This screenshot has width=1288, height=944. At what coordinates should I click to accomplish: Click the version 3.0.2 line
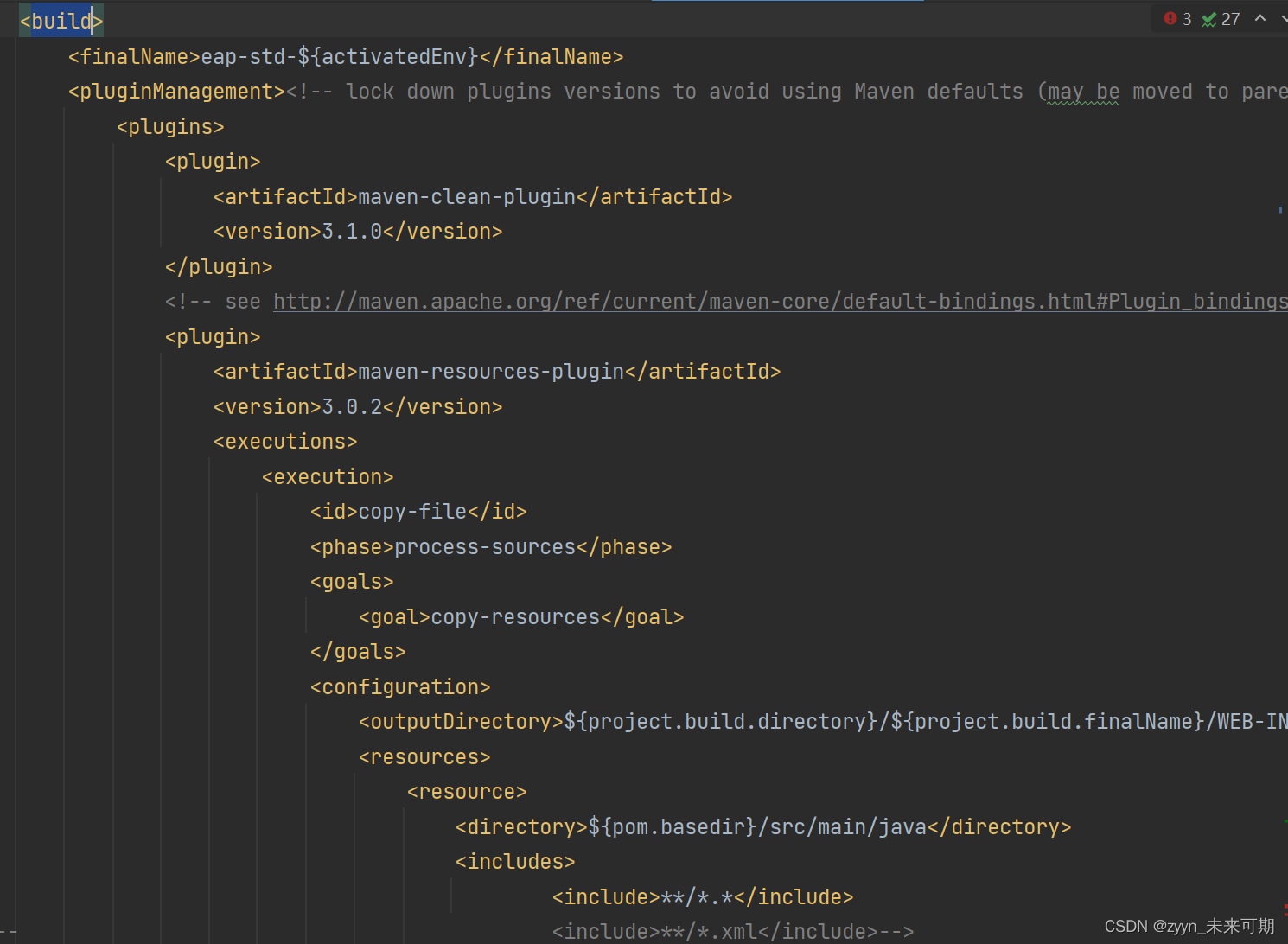click(x=358, y=407)
